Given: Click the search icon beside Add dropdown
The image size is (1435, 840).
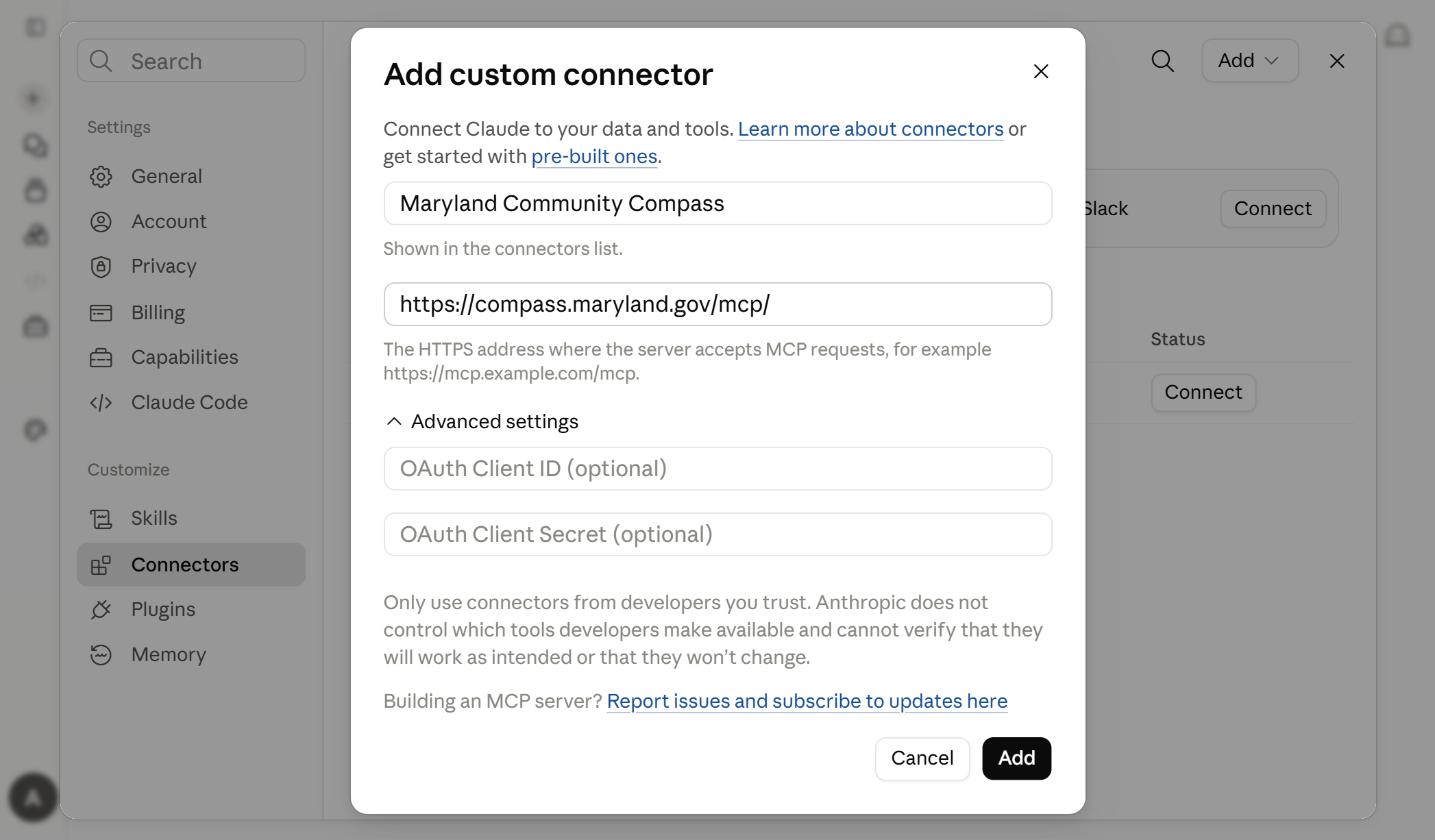Looking at the screenshot, I should tap(1163, 61).
